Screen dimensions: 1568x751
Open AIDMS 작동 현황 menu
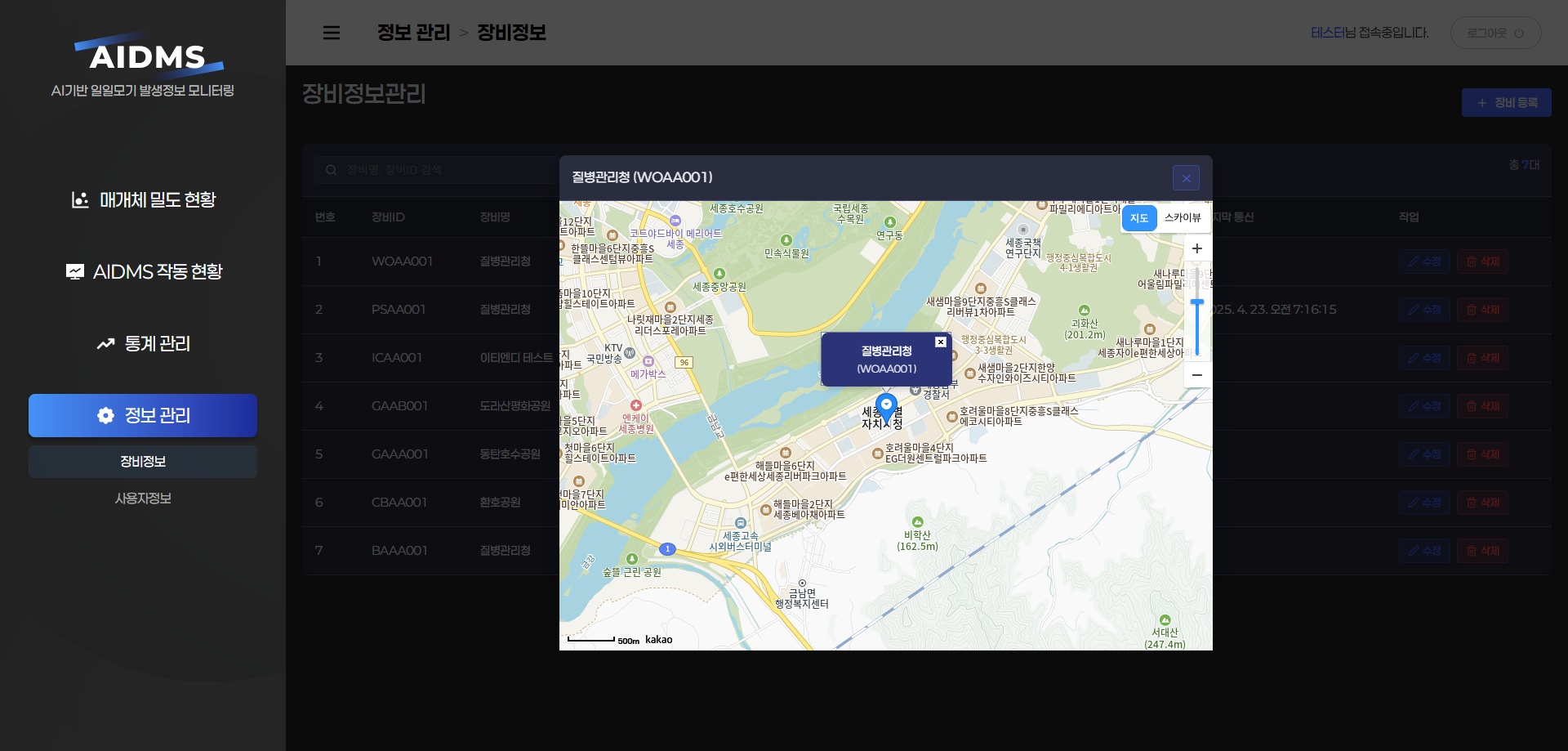(x=144, y=271)
